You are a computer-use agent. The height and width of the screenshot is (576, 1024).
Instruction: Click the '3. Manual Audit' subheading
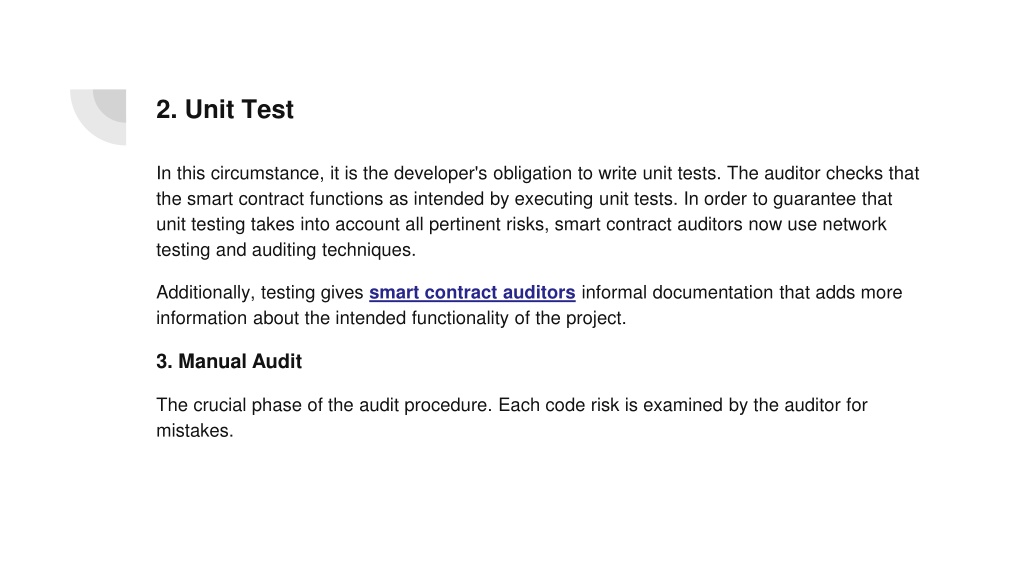pos(229,361)
